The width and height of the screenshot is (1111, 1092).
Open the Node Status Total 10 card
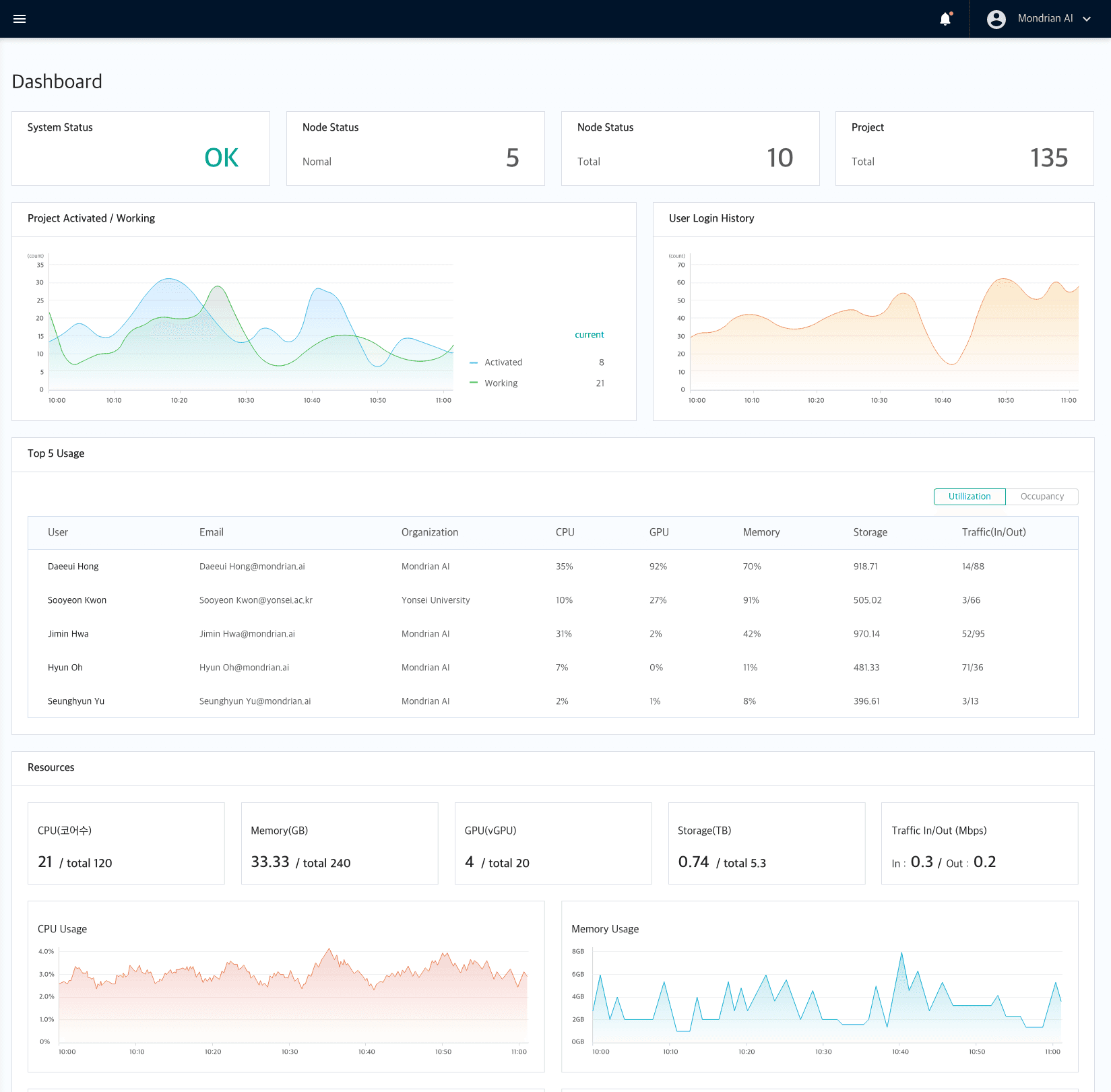[691, 148]
